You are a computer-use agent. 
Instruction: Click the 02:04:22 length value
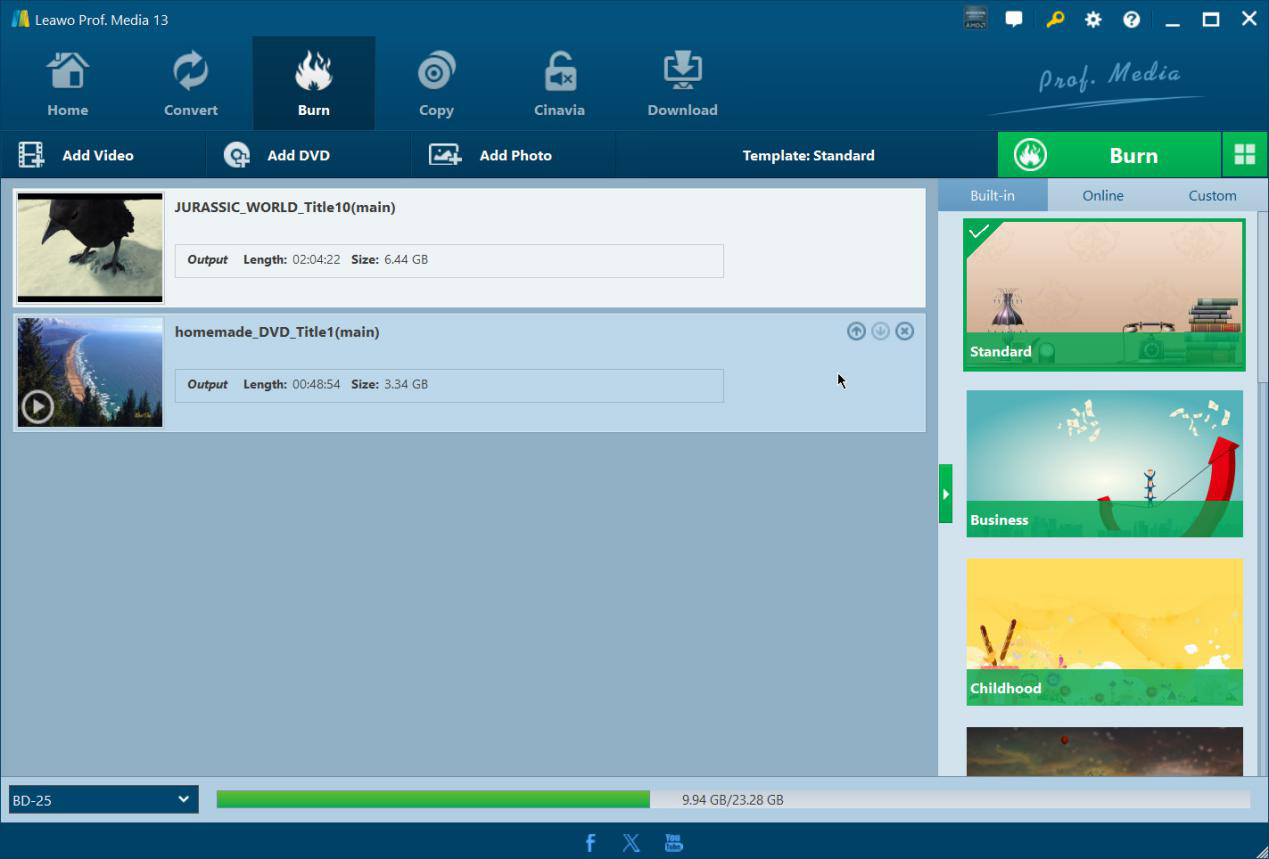[316, 260]
